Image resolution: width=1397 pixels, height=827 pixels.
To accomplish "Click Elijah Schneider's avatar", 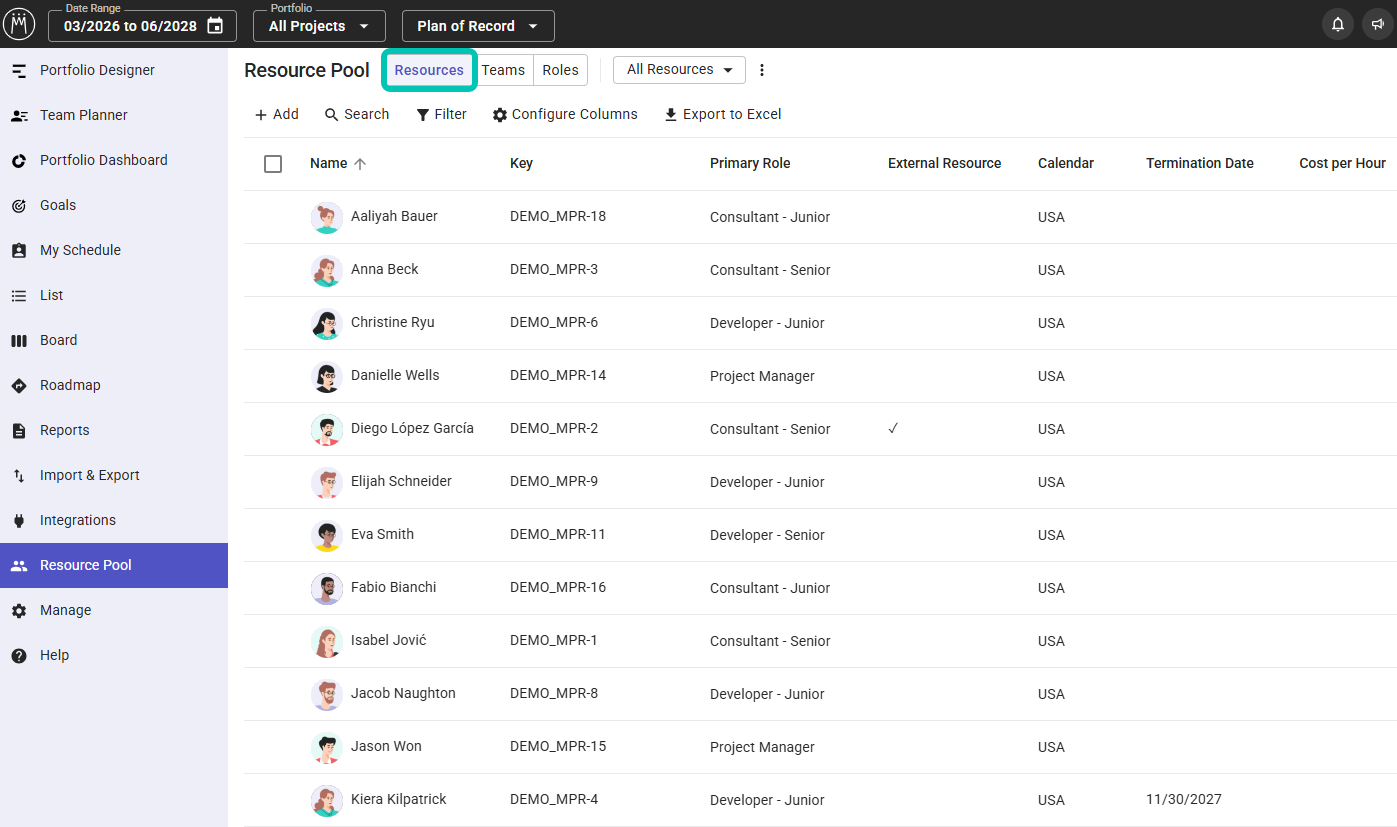I will 327,482.
